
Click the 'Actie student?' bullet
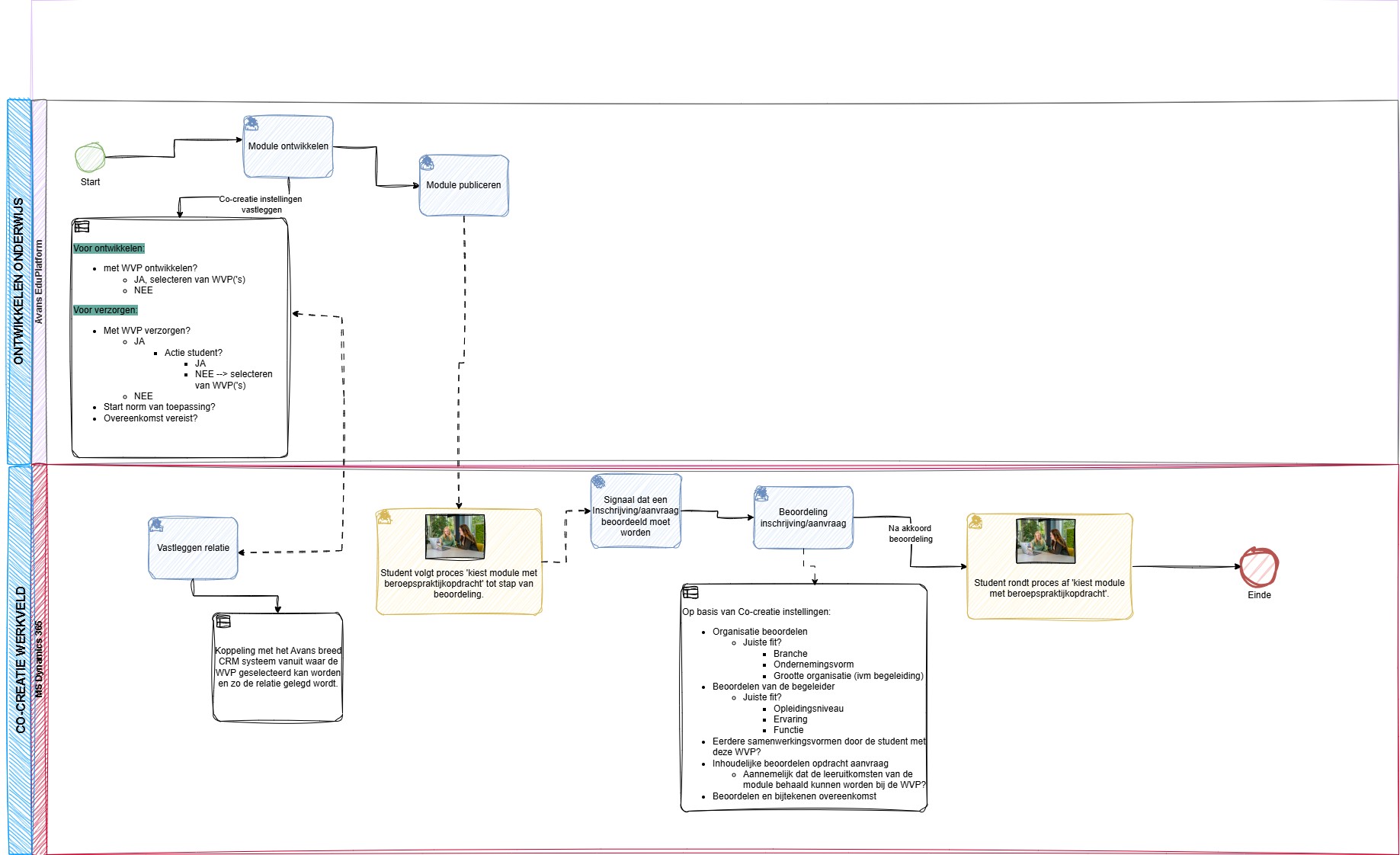coord(194,353)
